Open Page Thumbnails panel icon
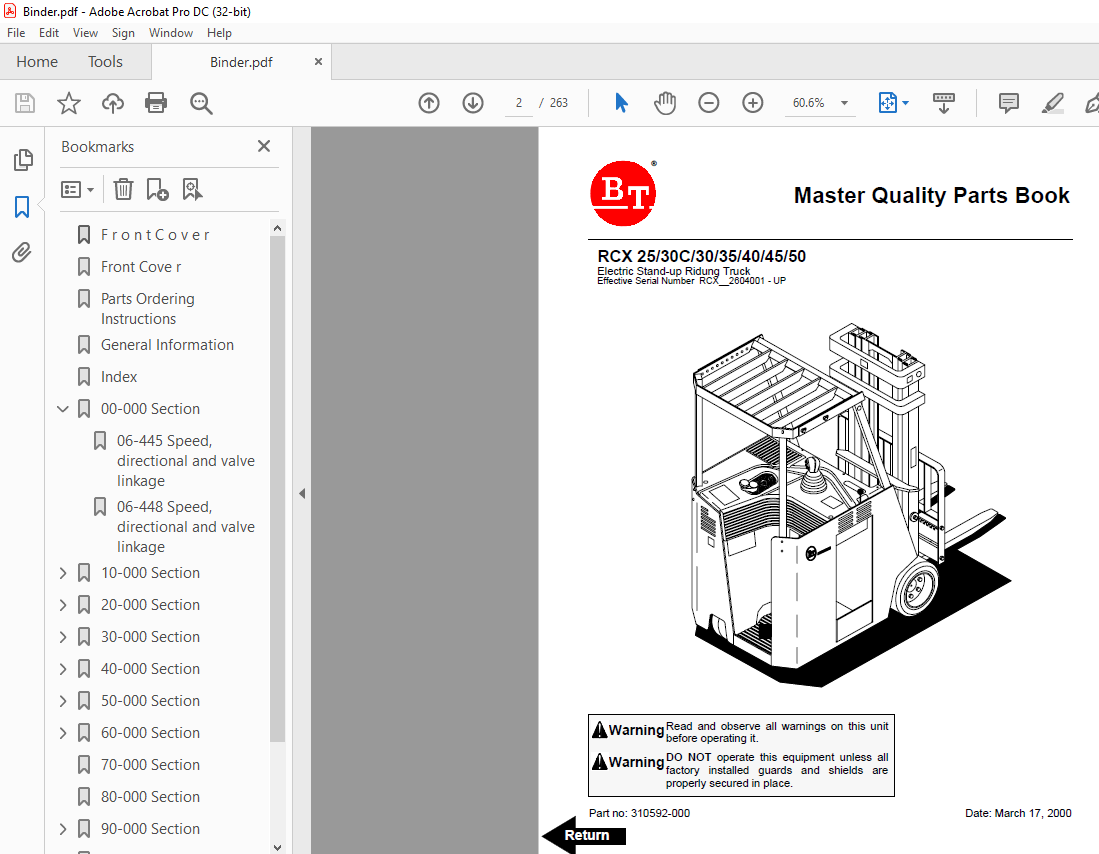Screen dimensions: 1099x854 tap(22, 160)
